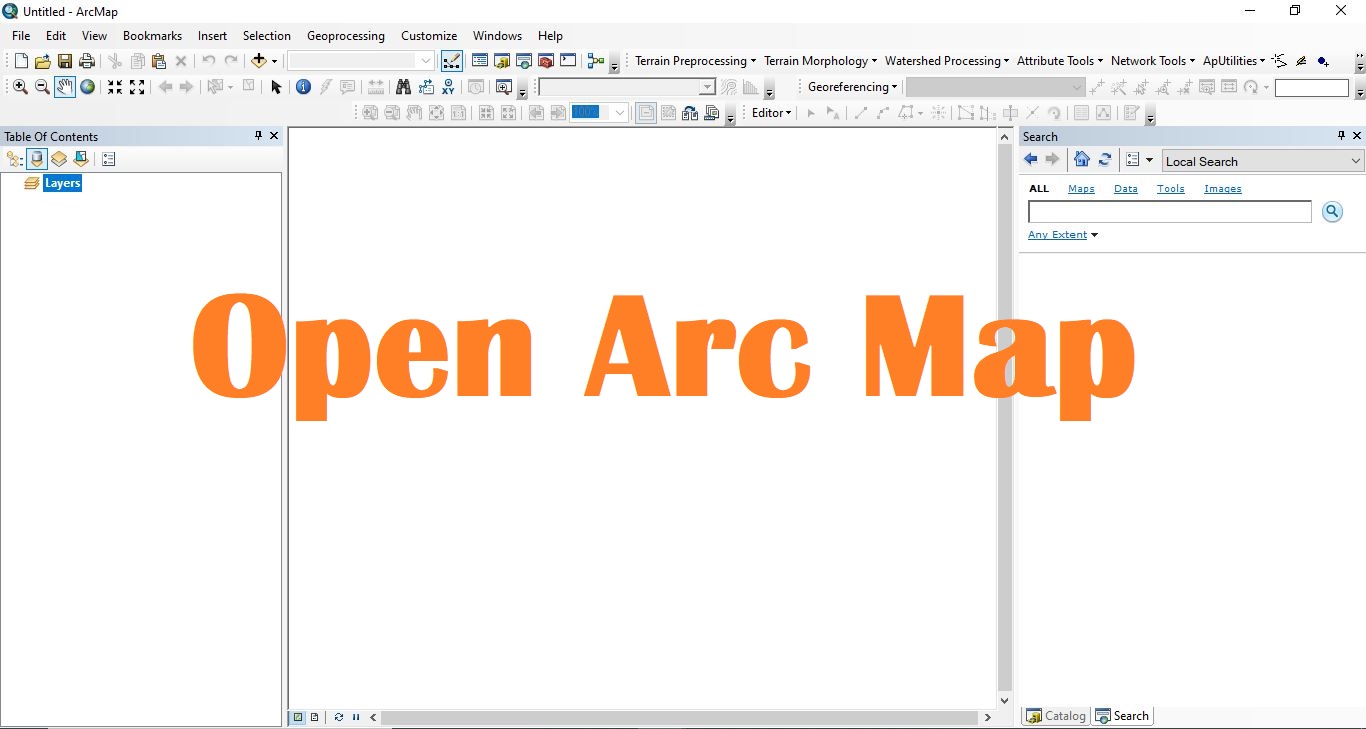The image size is (1366, 729).
Task: Select the Find binoculars tool
Action: point(403,87)
